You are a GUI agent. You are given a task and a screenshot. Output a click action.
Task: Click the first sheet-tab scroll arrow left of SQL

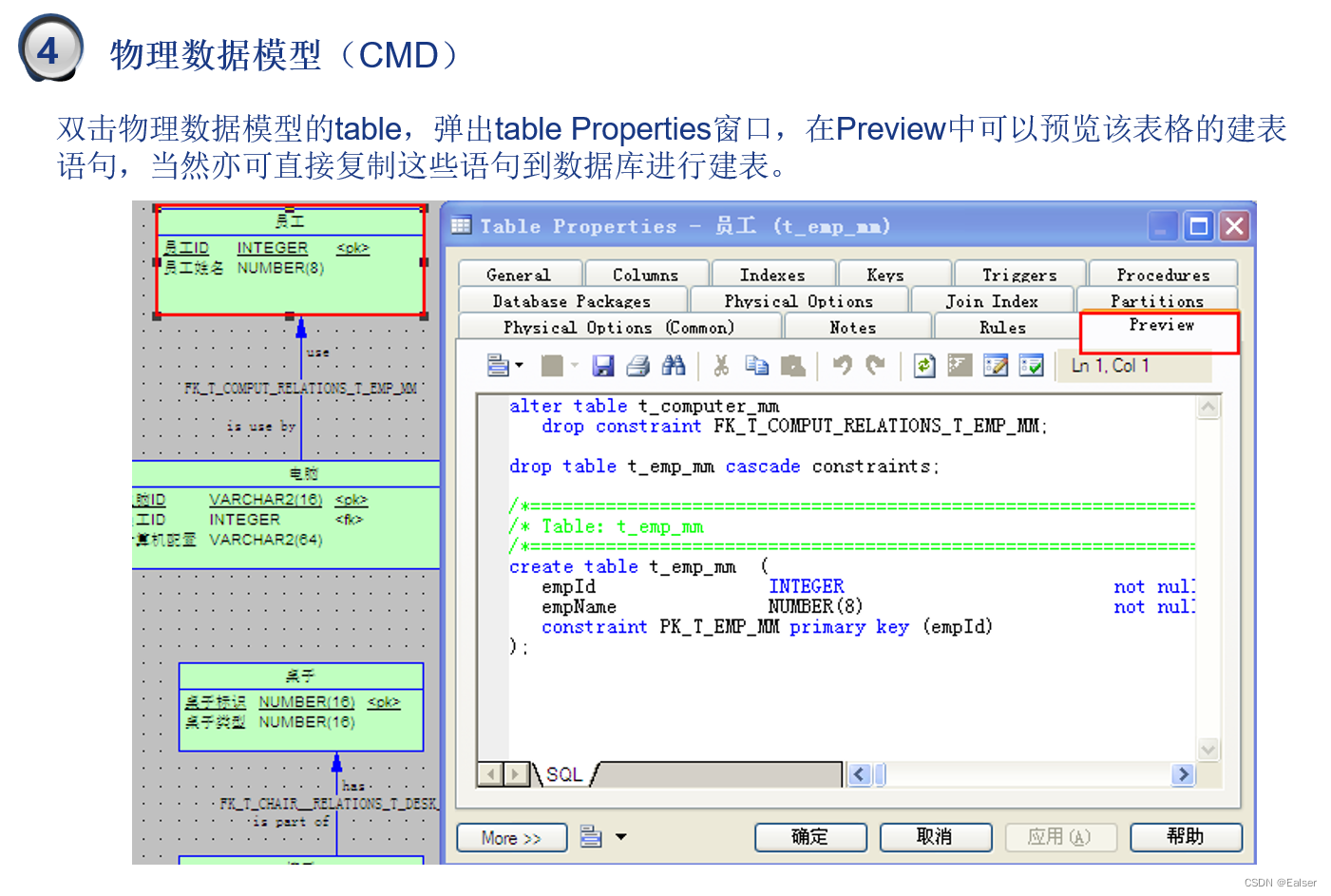[x=491, y=774]
